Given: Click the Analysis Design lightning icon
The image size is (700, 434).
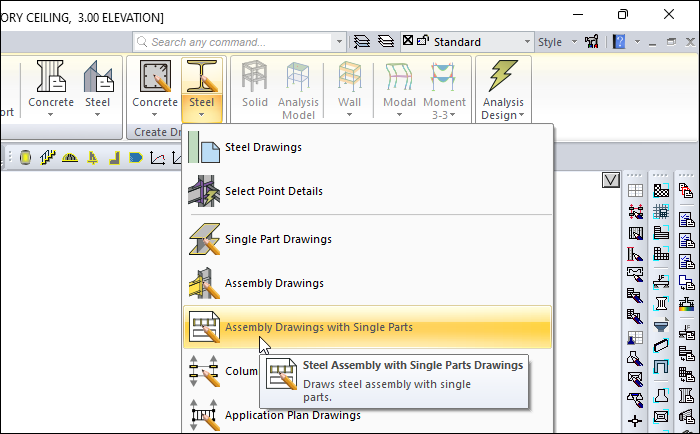Looking at the screenshot, I should tap(503, 76).
